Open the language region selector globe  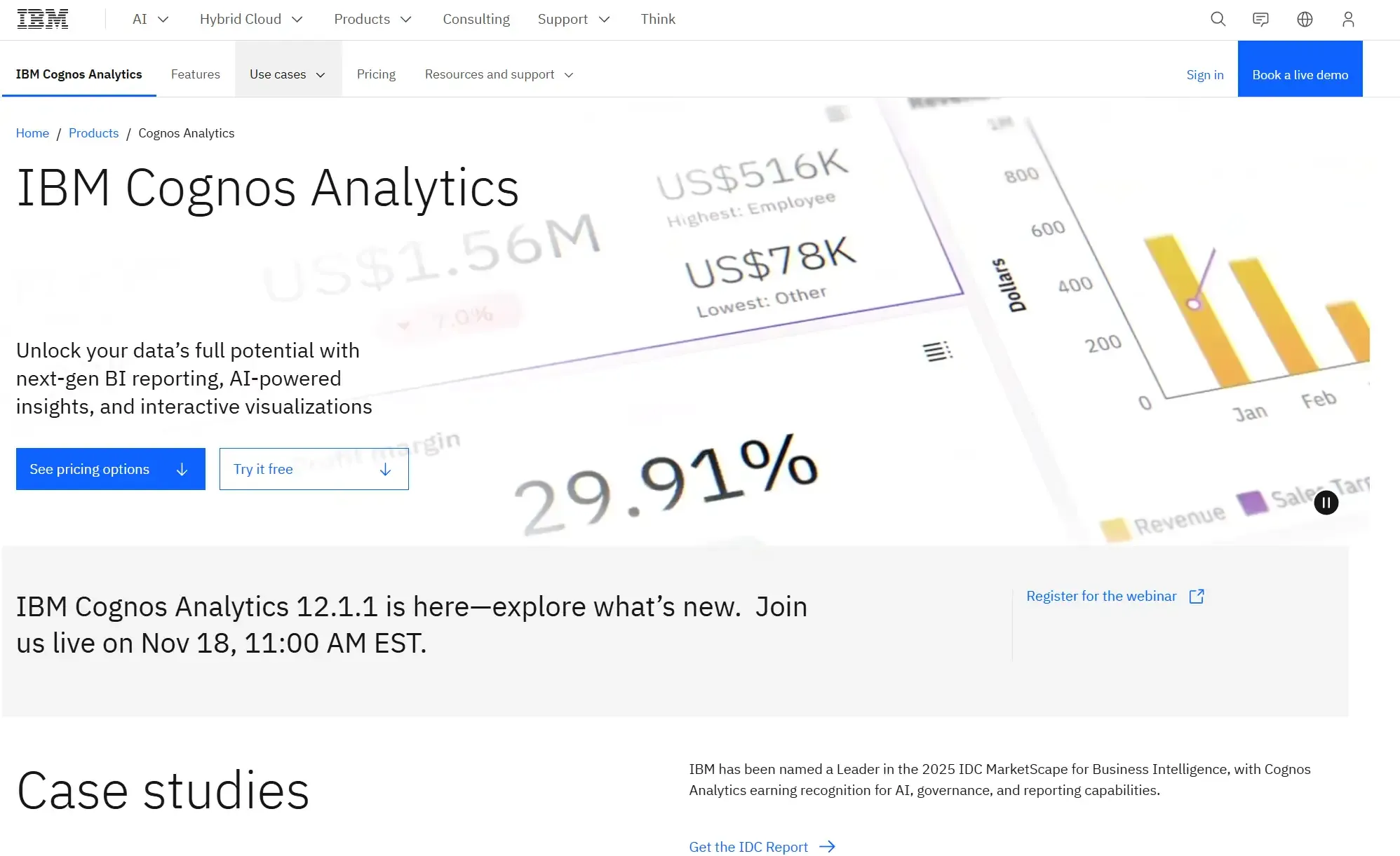pos(1305,19)
